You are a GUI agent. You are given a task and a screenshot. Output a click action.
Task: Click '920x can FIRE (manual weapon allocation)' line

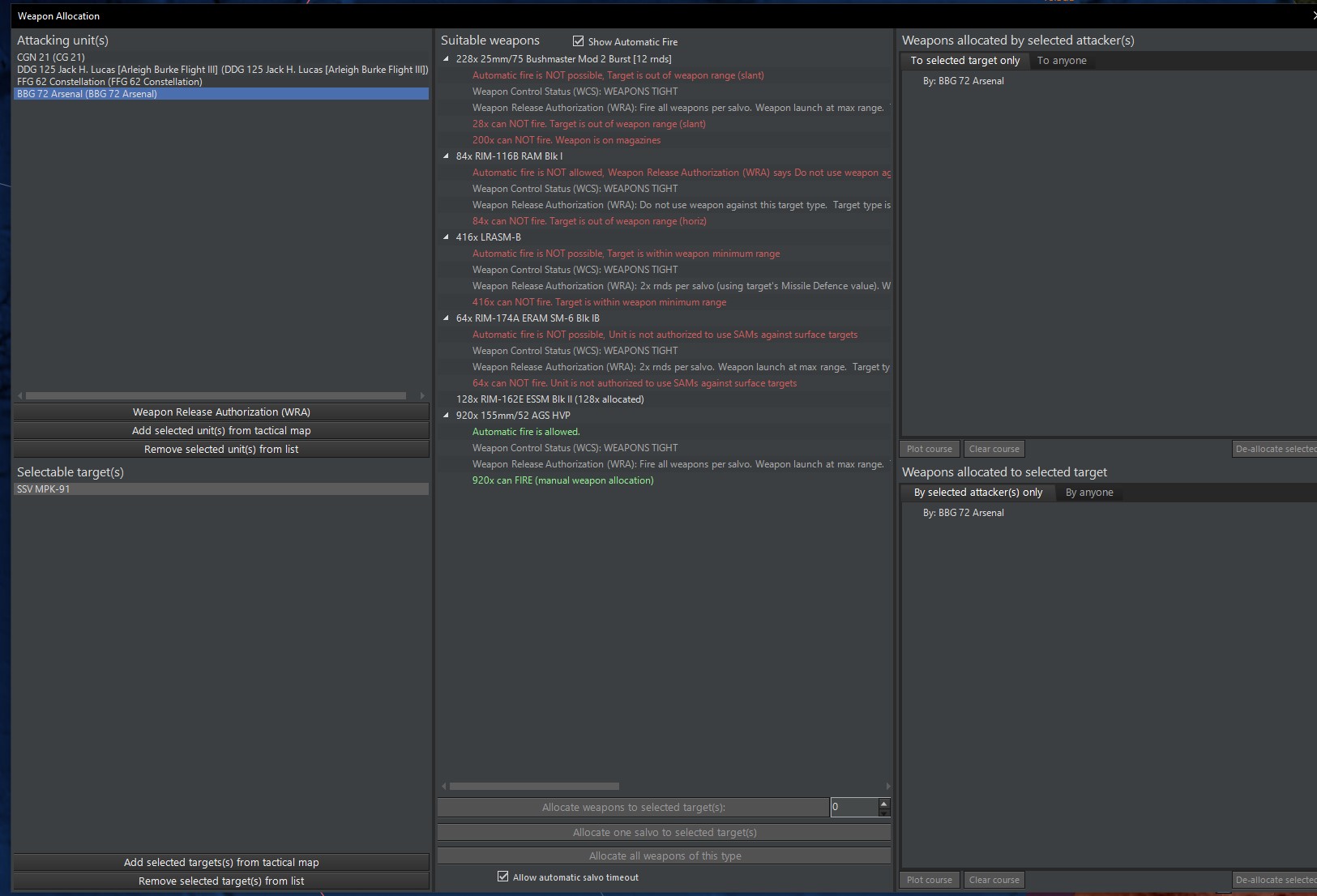562,480
